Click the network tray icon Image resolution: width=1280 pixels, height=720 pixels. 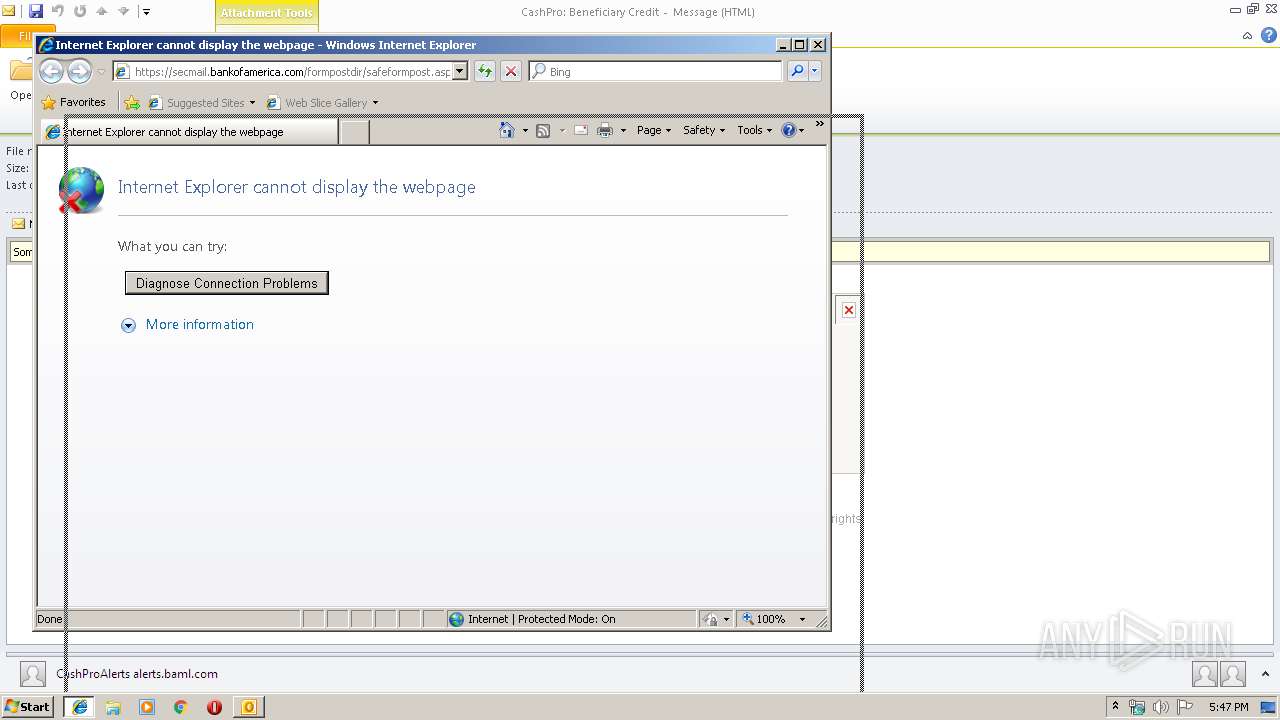[1137, 707]
